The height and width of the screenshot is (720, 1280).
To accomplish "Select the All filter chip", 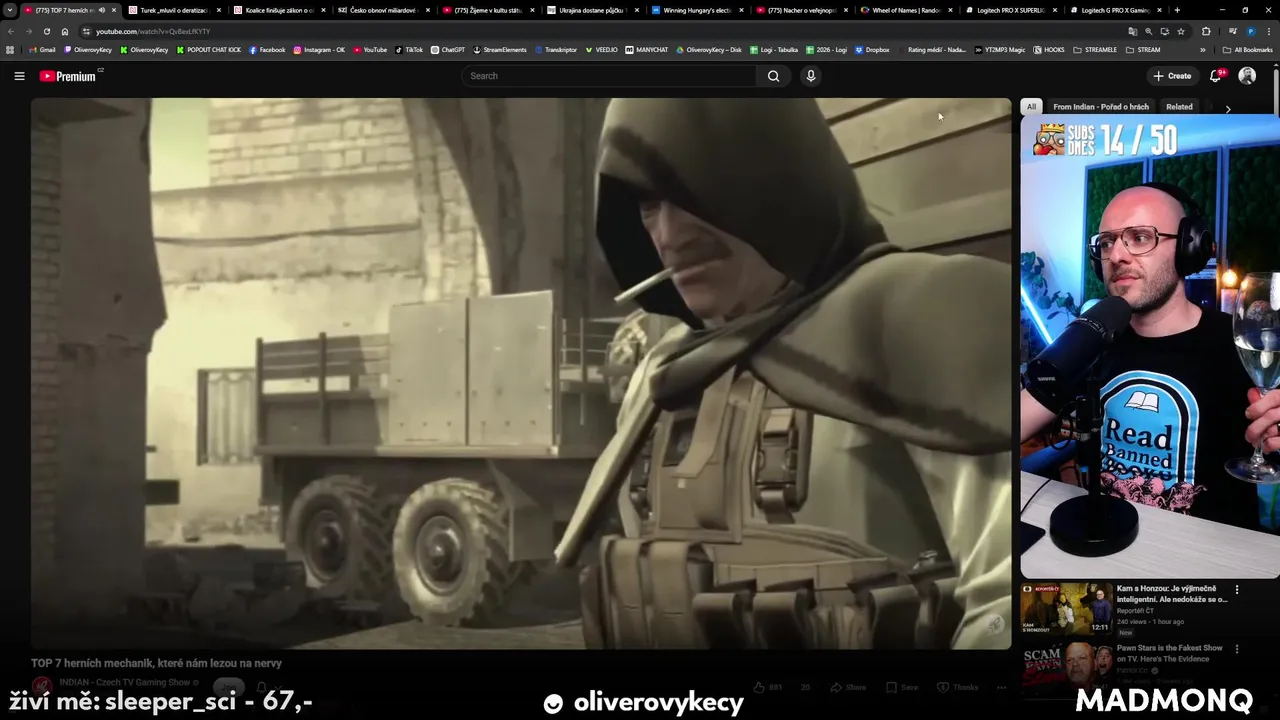I will click(x=1031, y=107).
